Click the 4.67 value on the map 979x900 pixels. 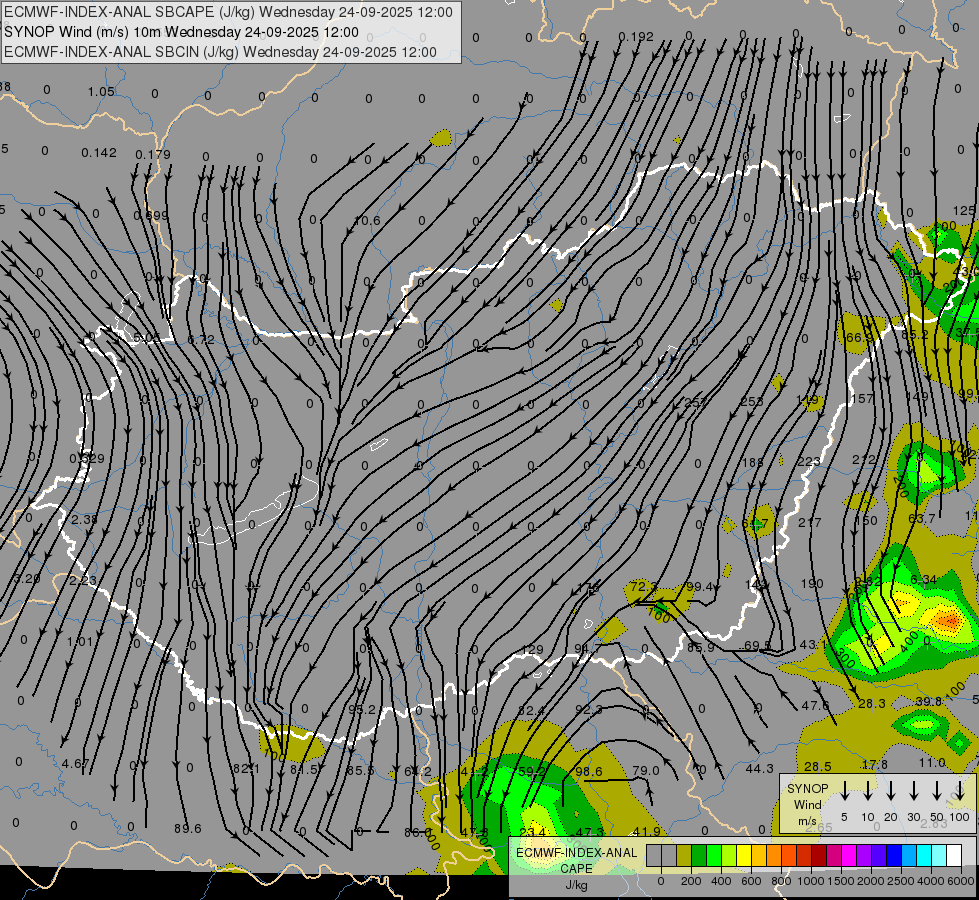76,763
